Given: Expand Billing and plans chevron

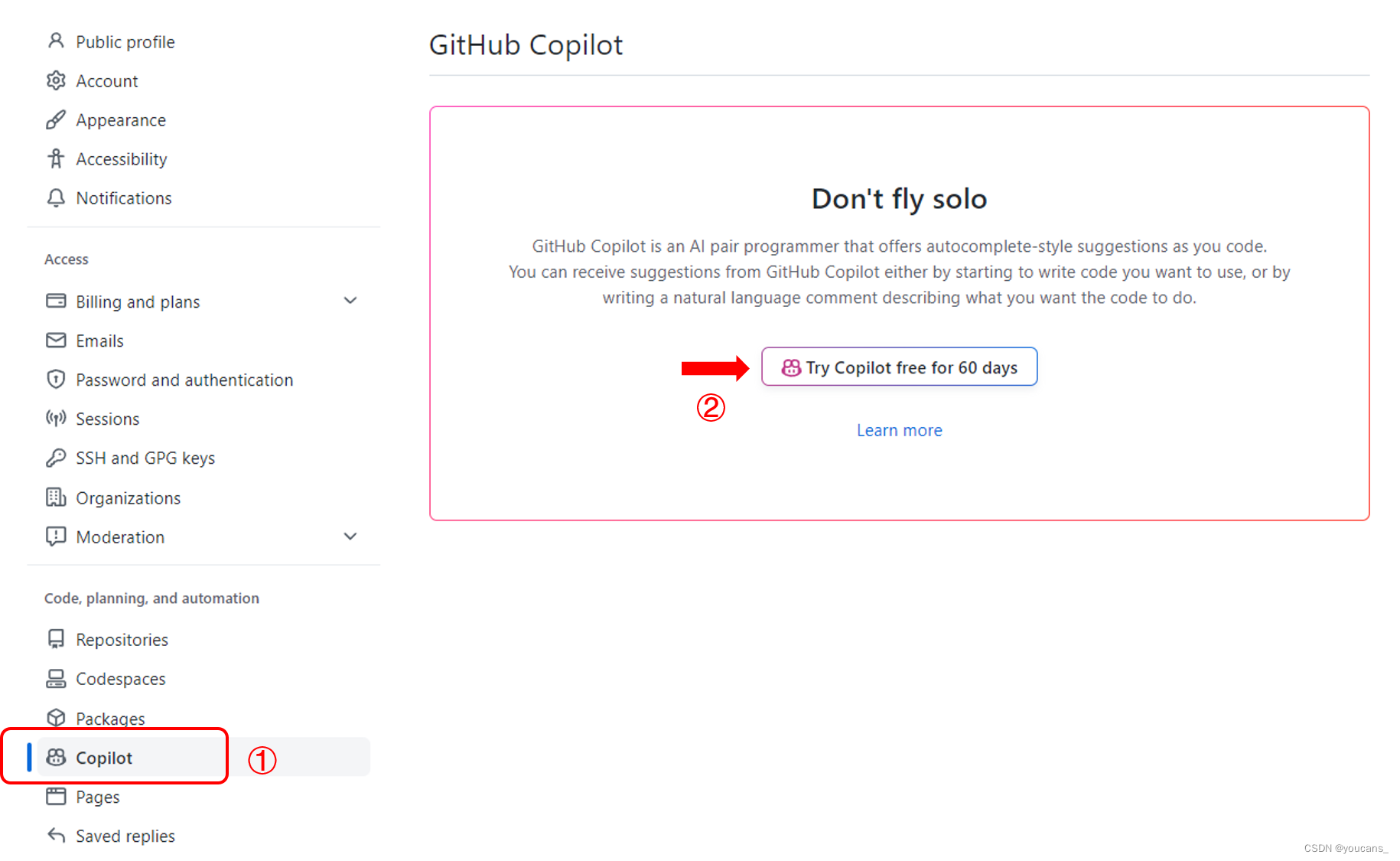Looking at the screenshot, I should point(350,301).
